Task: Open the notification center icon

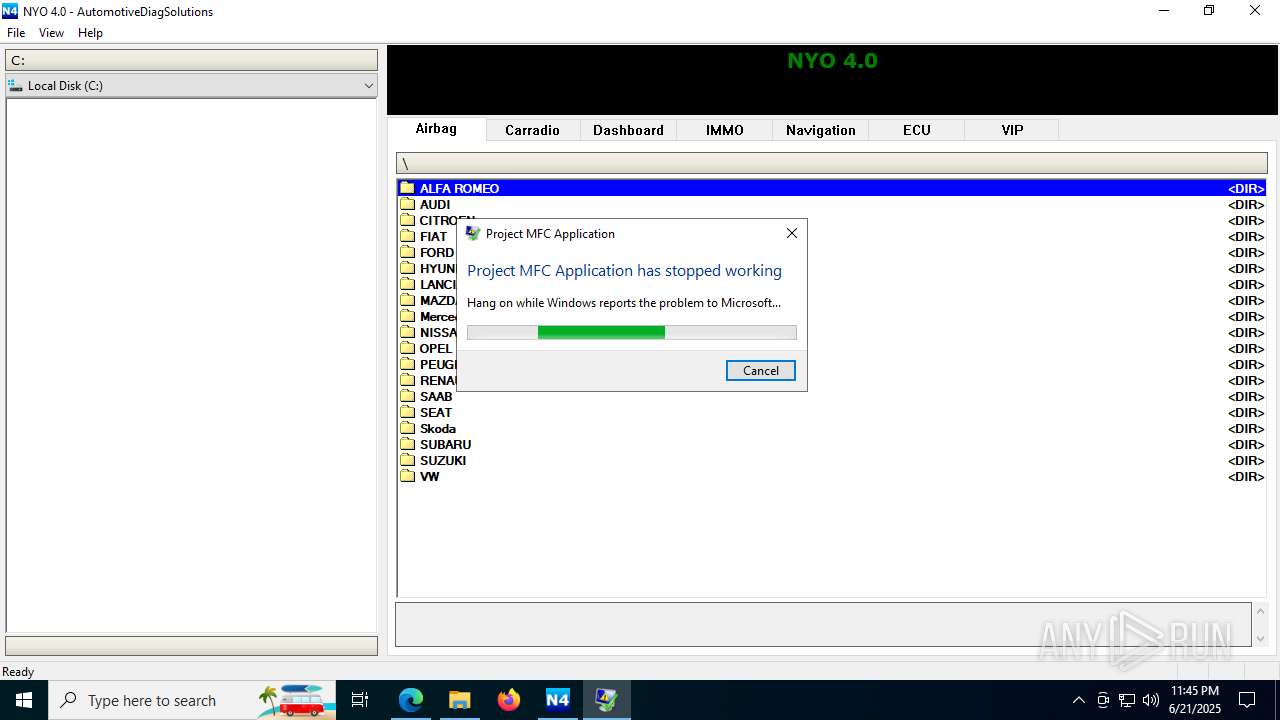Action: [1247, 700]
